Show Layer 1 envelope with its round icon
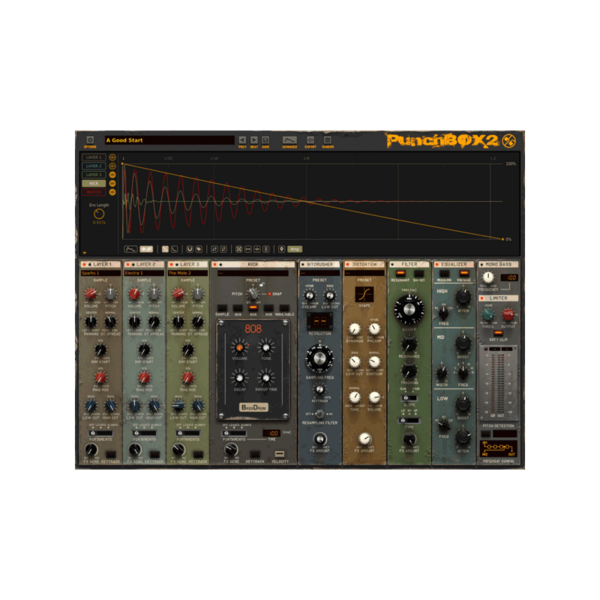This screenshot has width=600, height=600. click(x=112, y=157)
